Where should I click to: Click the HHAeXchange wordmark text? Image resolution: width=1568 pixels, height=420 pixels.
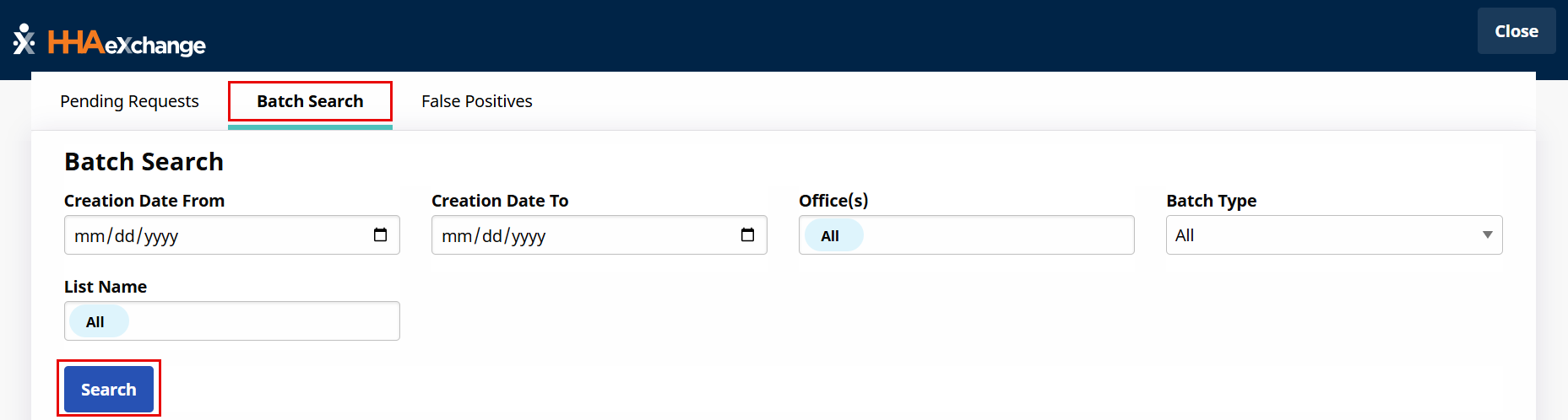pyautogui.click(x=127, y=42)
